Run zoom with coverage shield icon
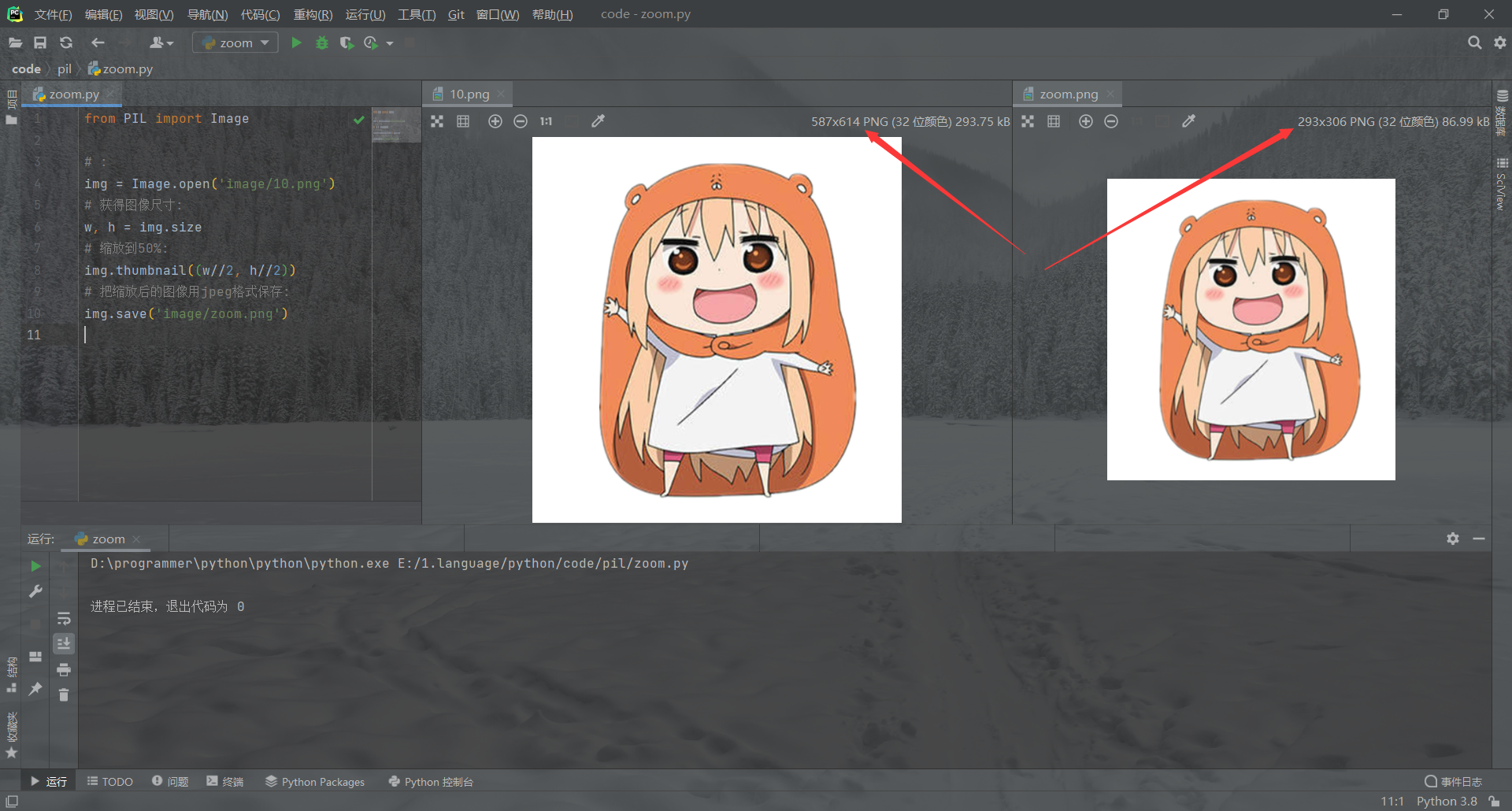The image size is (1512, 811). click(346, 43)
